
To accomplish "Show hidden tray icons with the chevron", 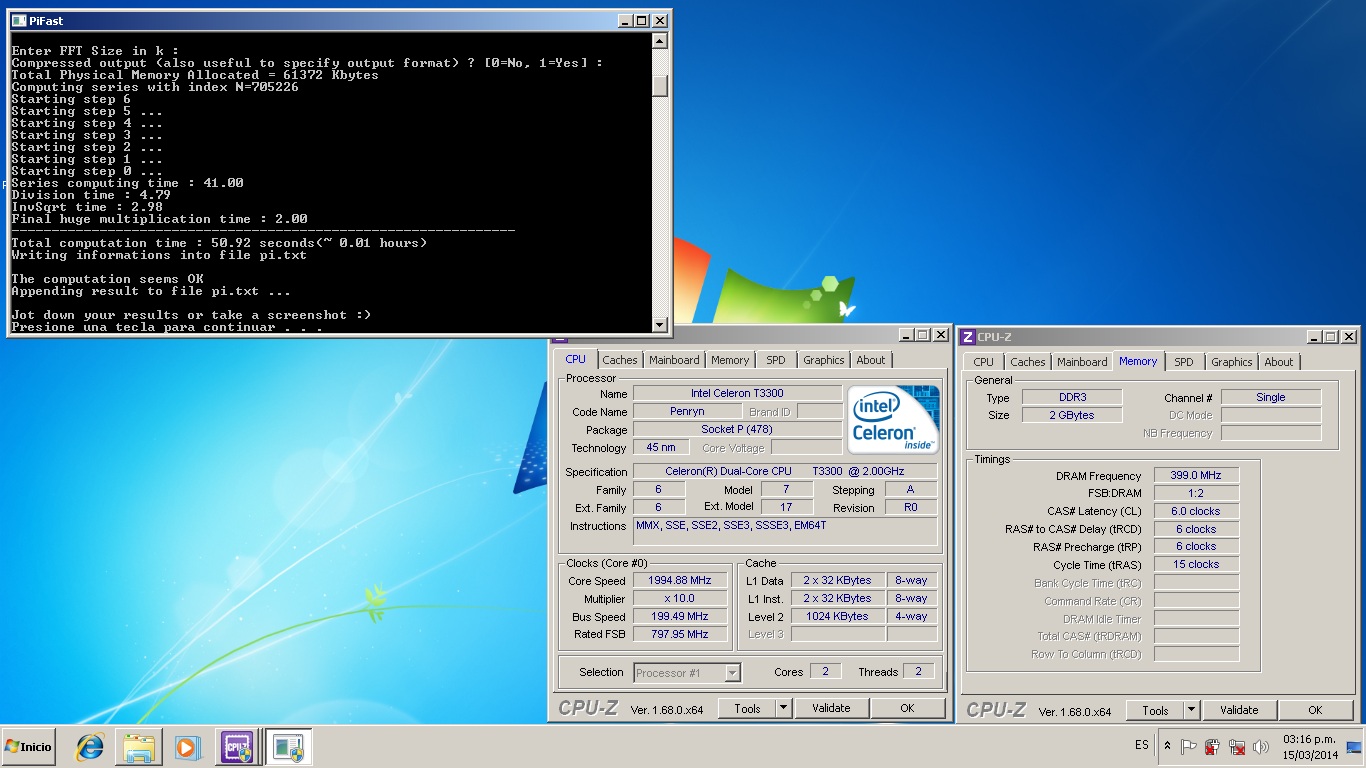I will click(1167, 746).
